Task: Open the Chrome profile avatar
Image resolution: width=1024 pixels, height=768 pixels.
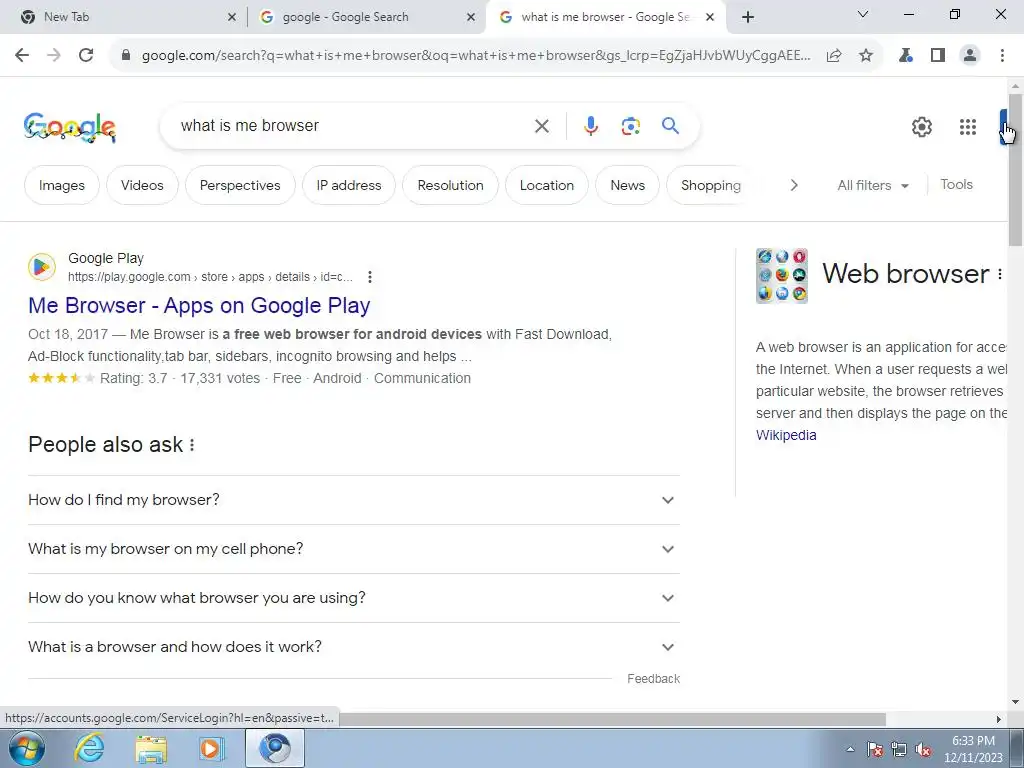Action: [x=970, y=56]
